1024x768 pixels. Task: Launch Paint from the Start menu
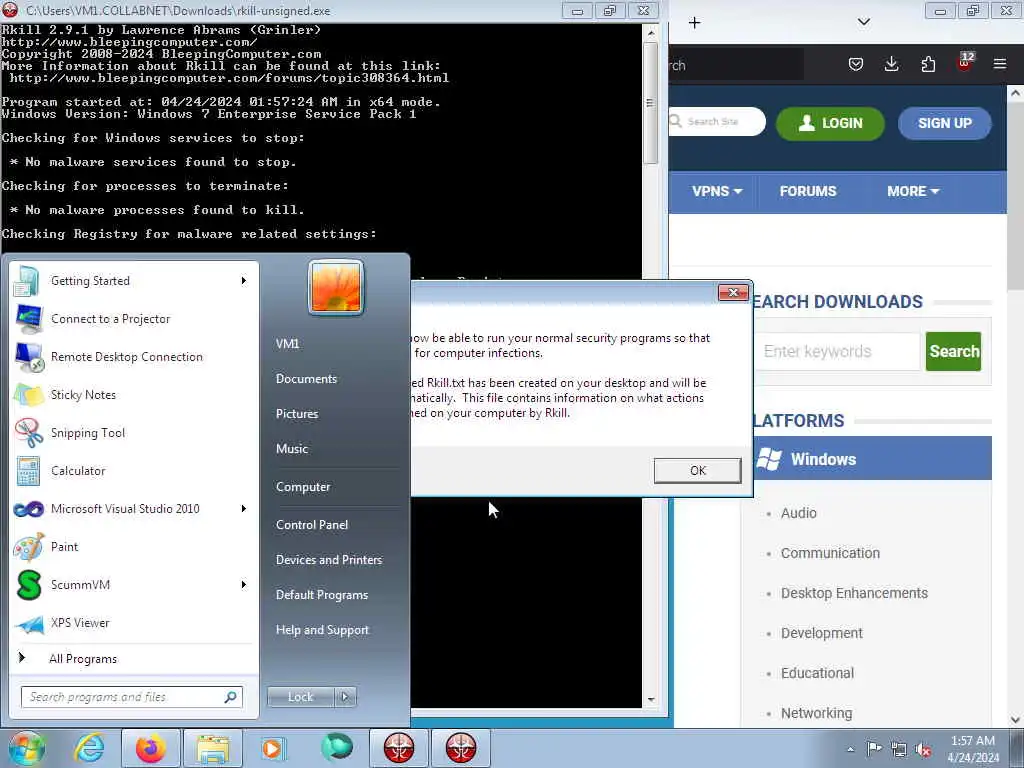tap(134, 547)
